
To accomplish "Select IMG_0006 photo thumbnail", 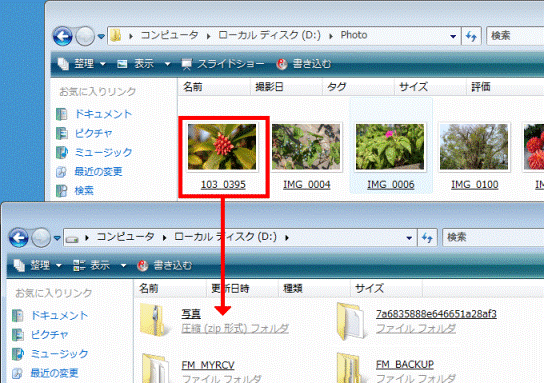I will (x=390, y=147).
